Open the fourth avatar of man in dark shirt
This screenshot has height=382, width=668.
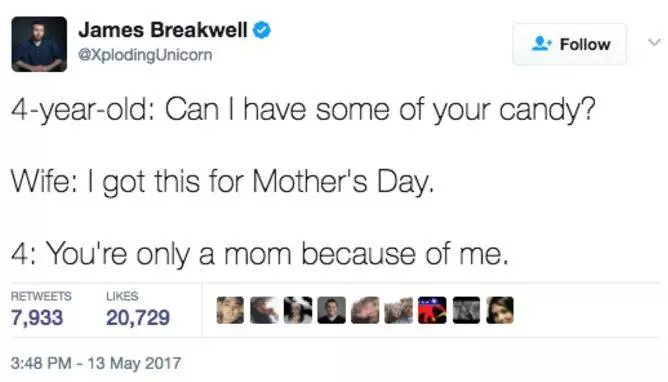tap(331, 310)
